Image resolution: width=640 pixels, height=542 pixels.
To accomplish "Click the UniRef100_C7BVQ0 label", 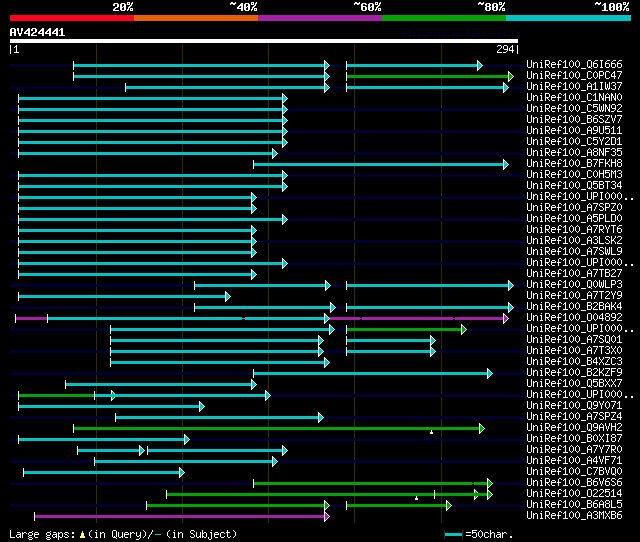I will [x=574, y=472].
